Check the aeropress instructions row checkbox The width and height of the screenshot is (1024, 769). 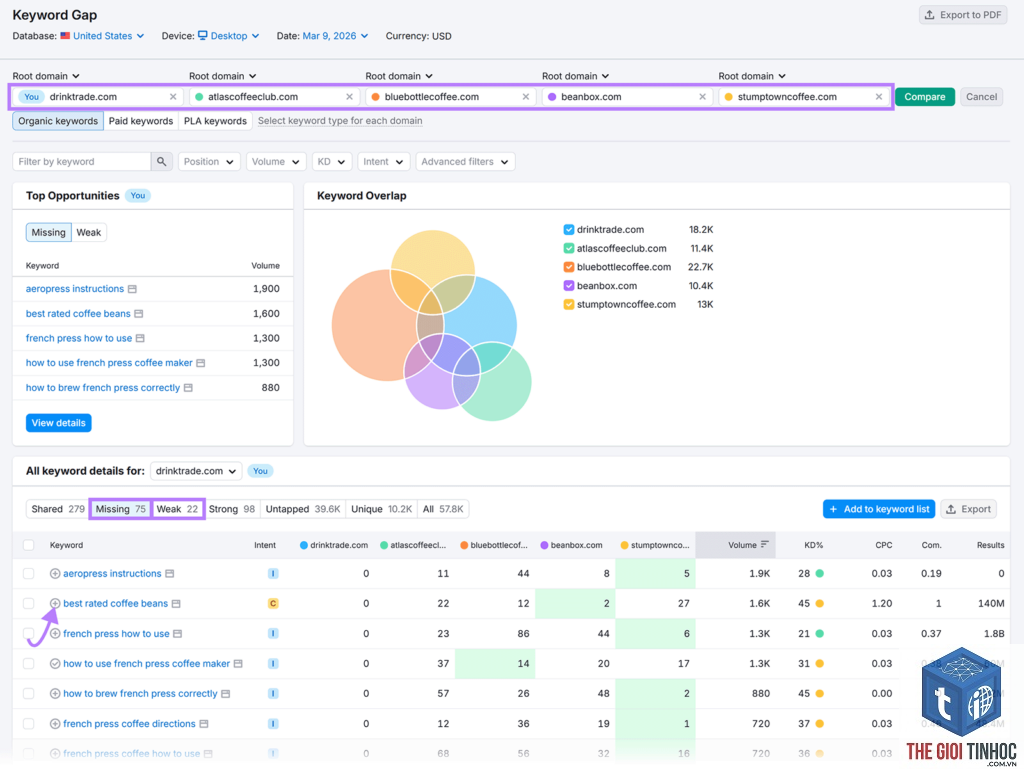click(x=29, y=574)
